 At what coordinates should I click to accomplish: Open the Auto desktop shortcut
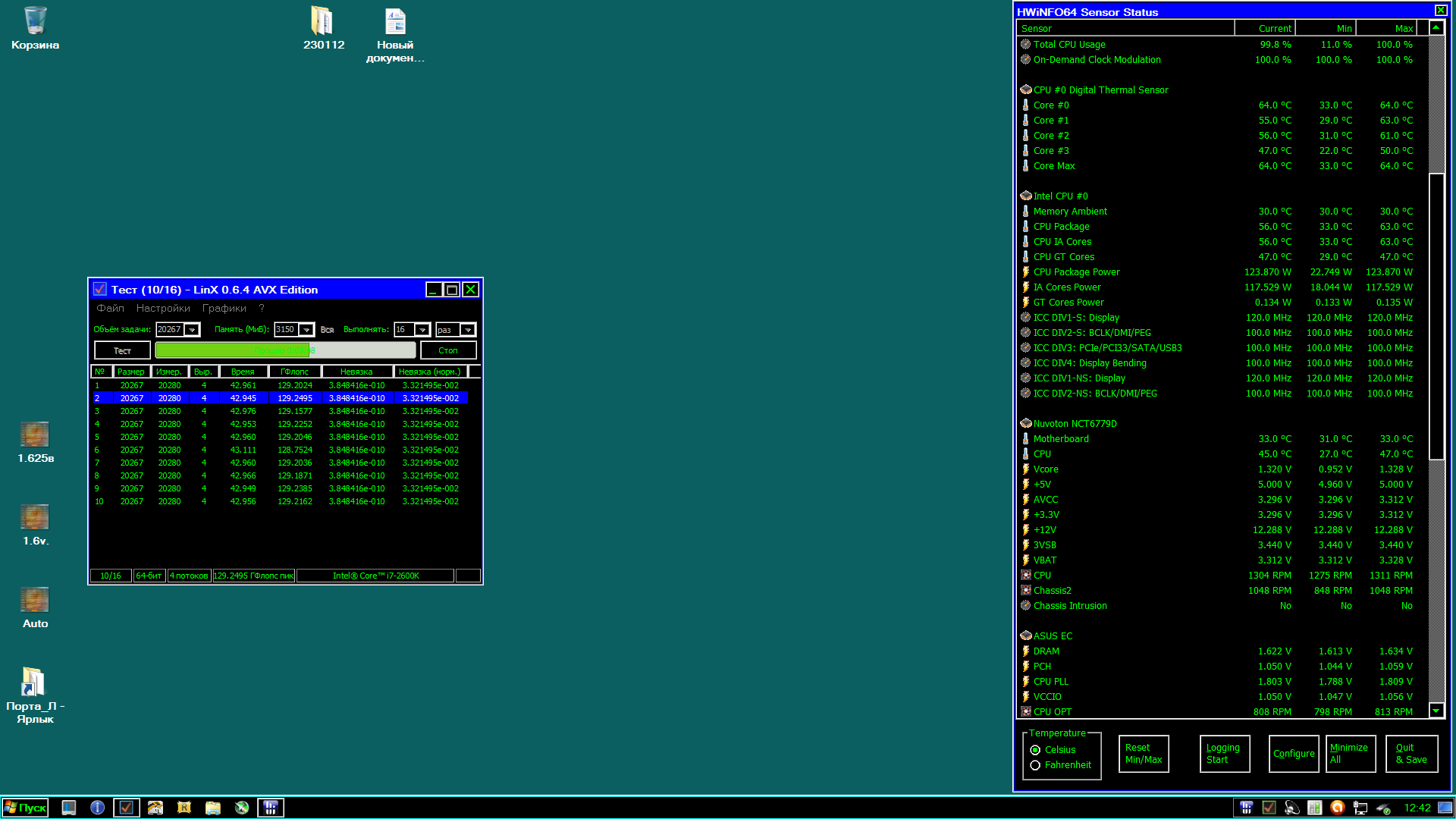point(35,600)
